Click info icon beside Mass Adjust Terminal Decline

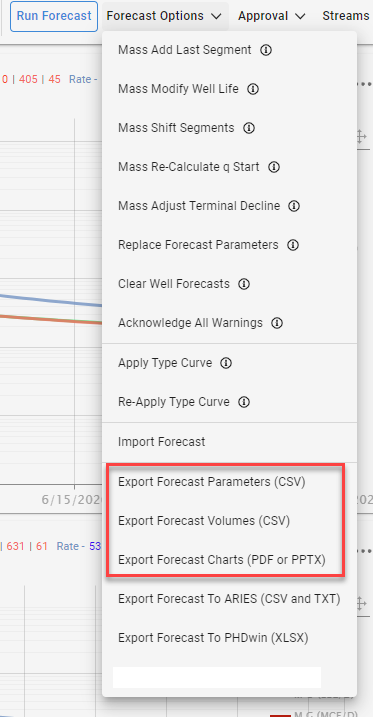click(x=294, y=206)
